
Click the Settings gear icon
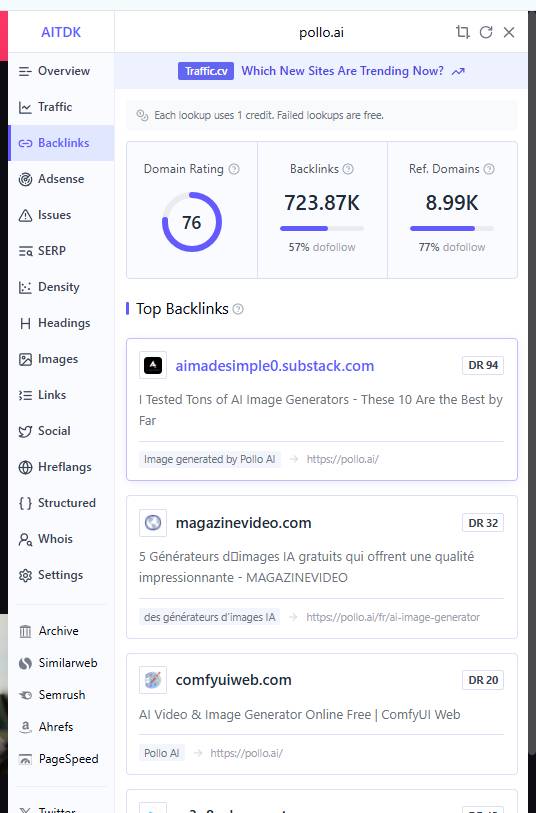[x=25, y=575]
